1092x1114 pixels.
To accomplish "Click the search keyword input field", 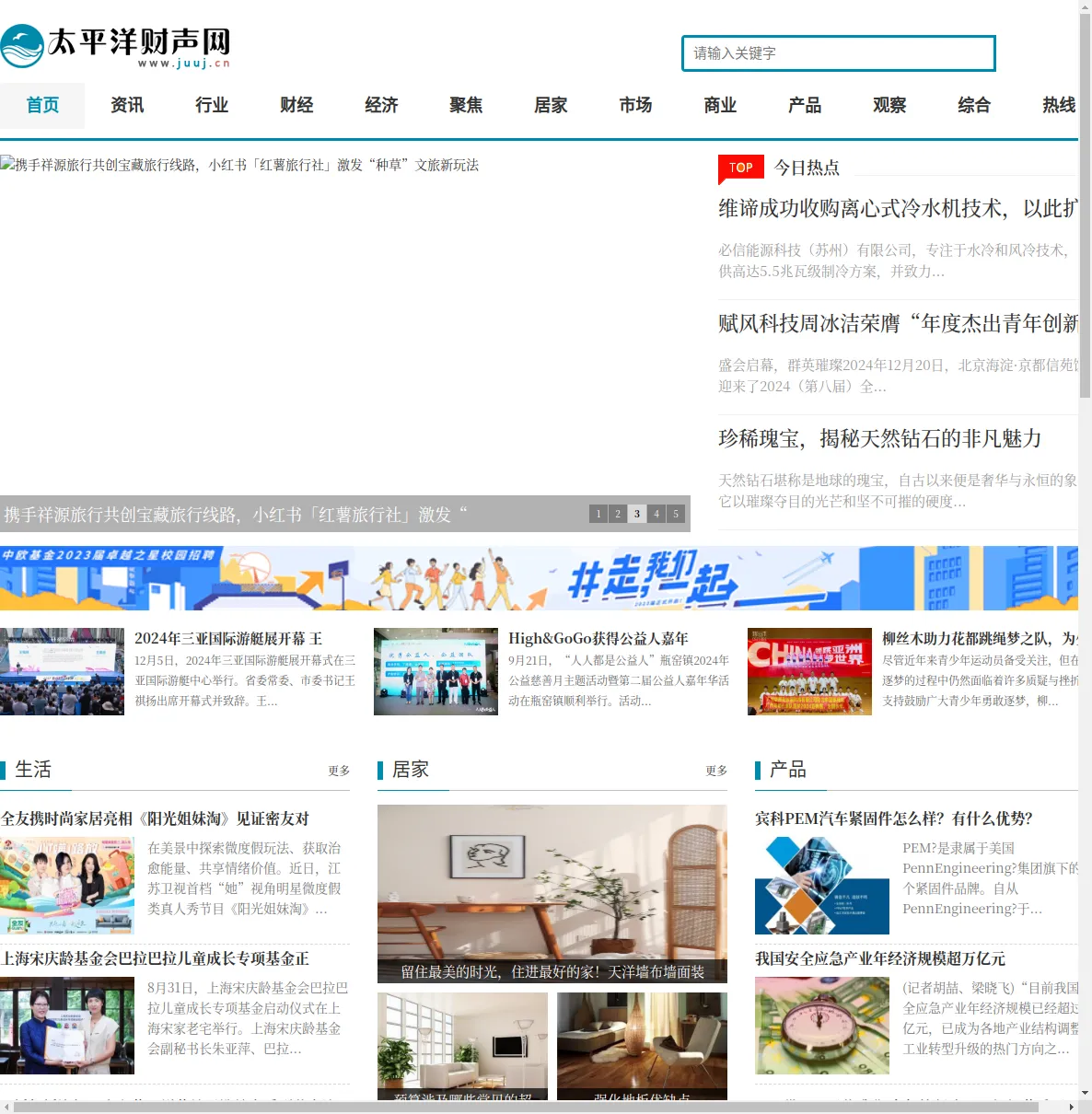I will (839, 53).
